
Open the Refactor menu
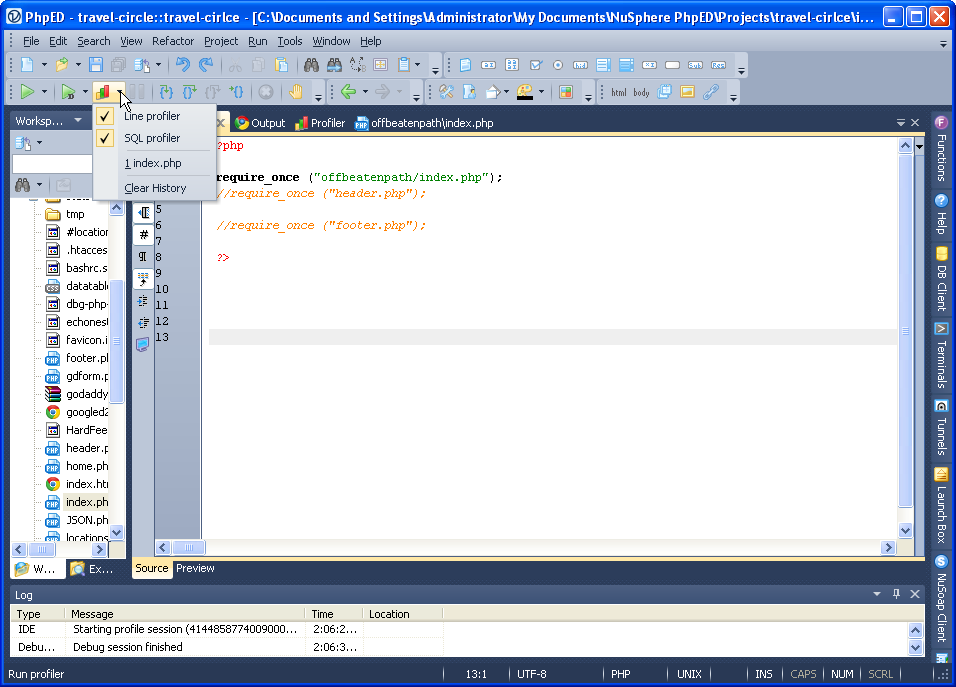click(x=173, y=41)
